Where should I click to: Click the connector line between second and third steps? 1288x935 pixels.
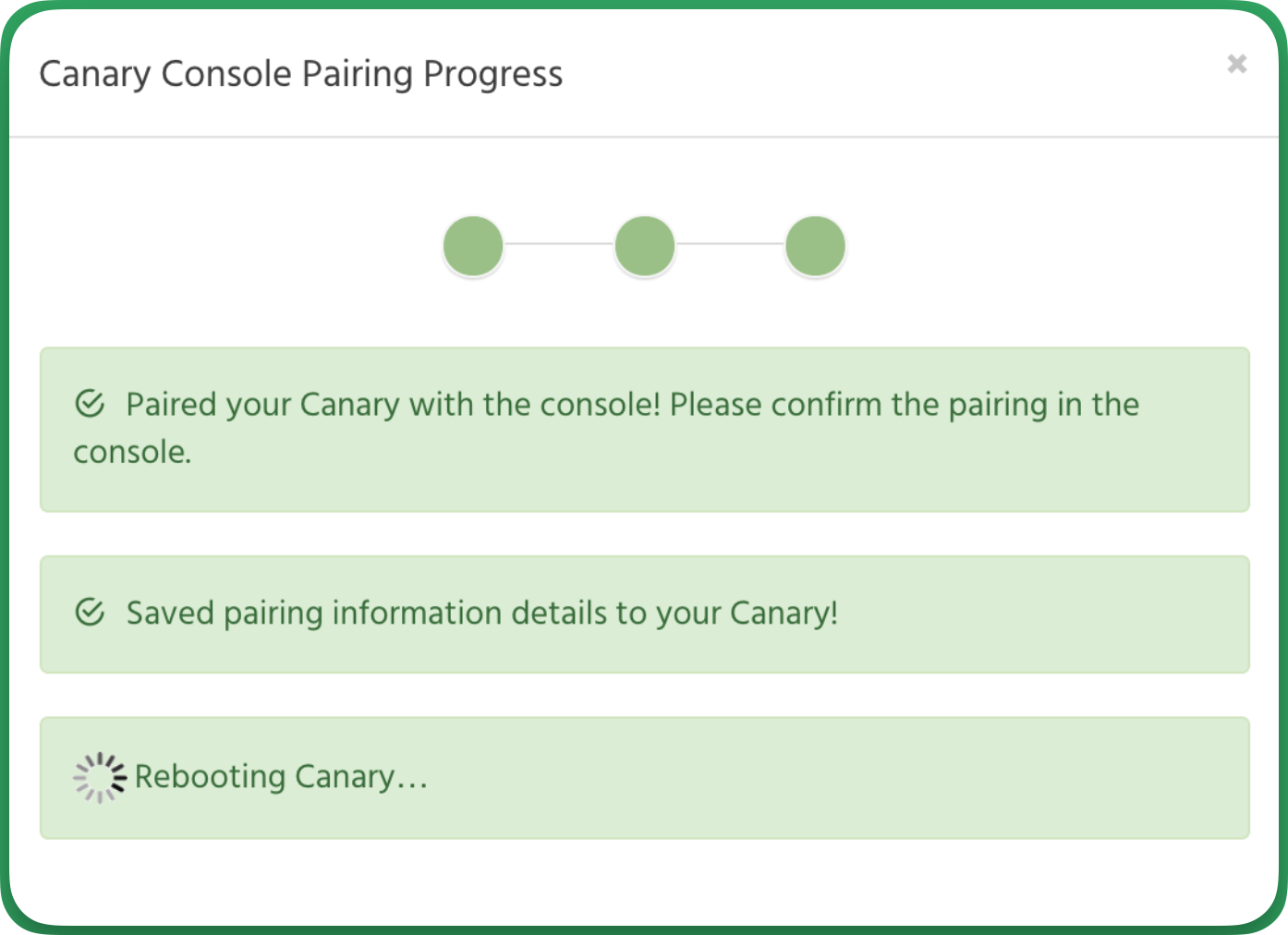tap(730, 245)
